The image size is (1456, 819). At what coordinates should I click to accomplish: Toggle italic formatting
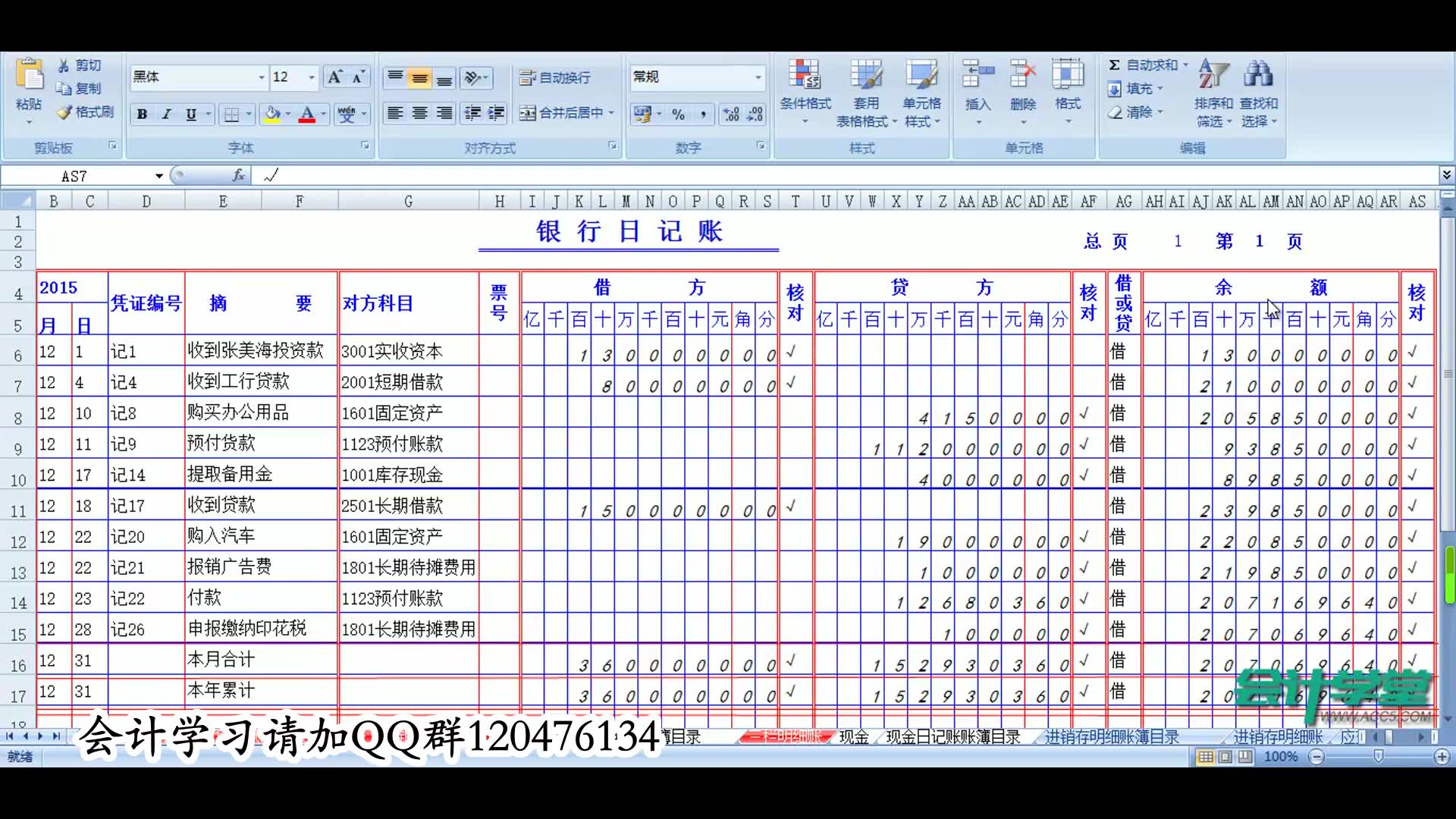pyautogui.click(x=166, y=114)
